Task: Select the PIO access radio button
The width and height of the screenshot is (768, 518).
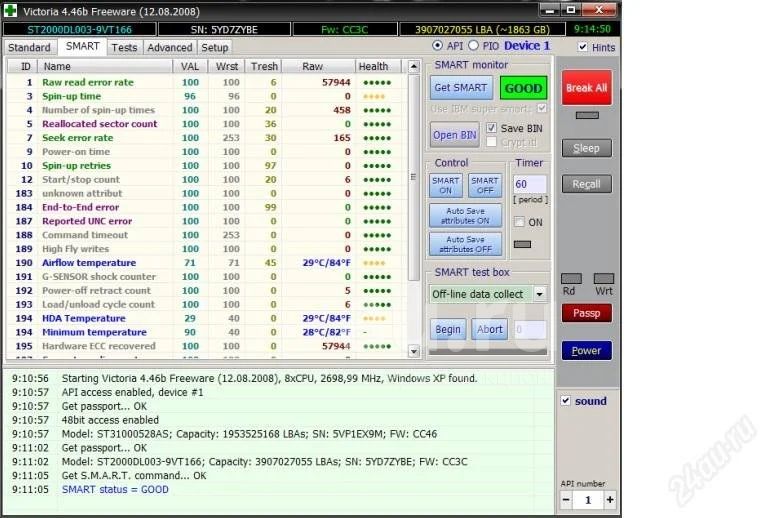Action: [x=473, y=46]
